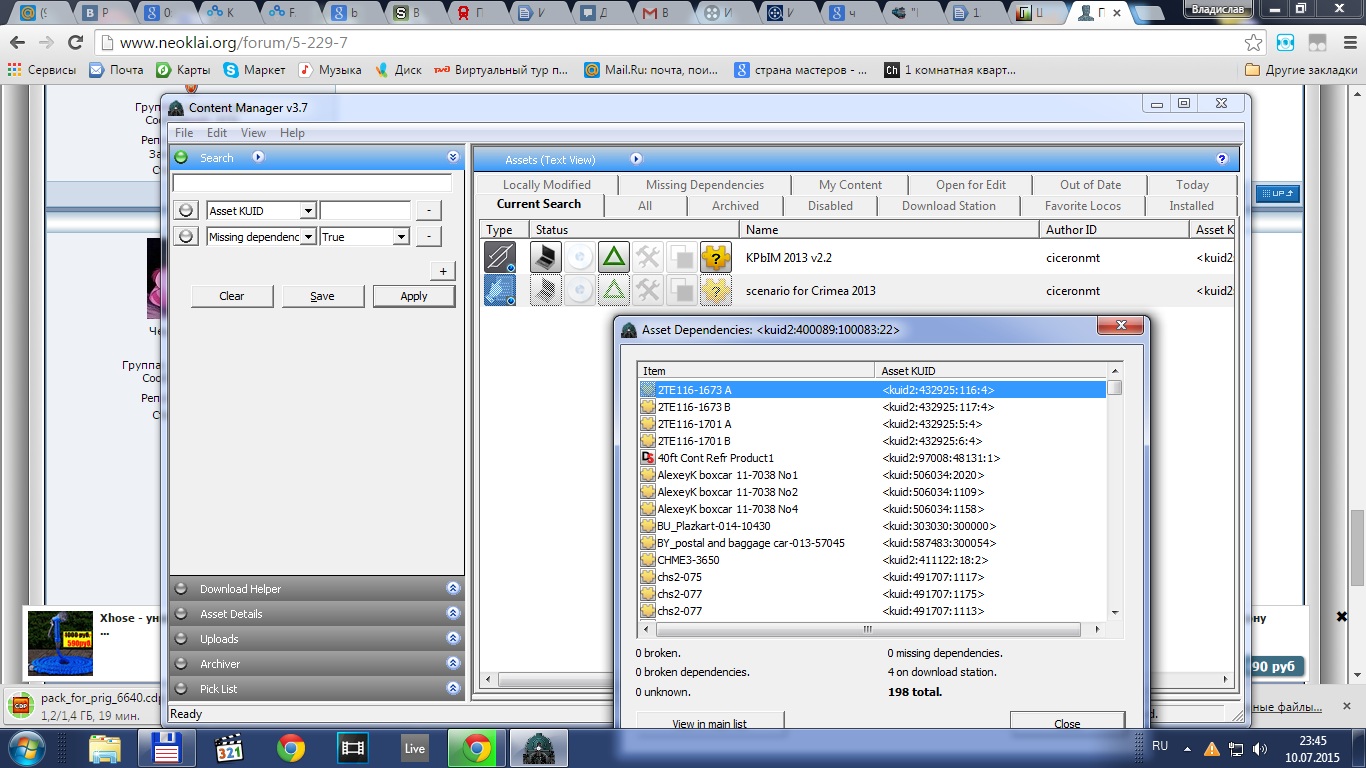The width and height of the screenshot is (1366, 768).
Task: Click the laptop status icon in first row
Action: tap(545, 257)
